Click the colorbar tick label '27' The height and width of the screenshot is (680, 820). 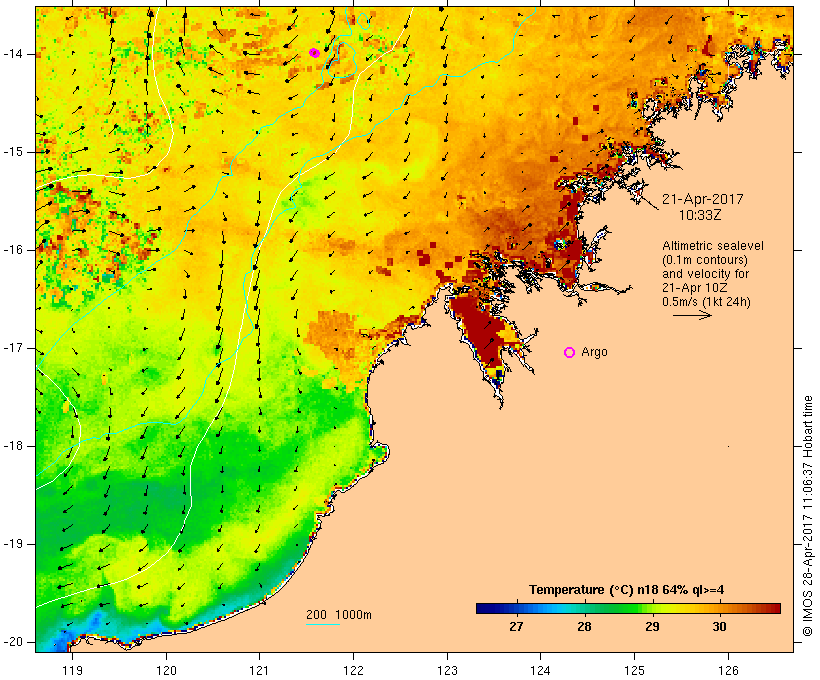516,626
